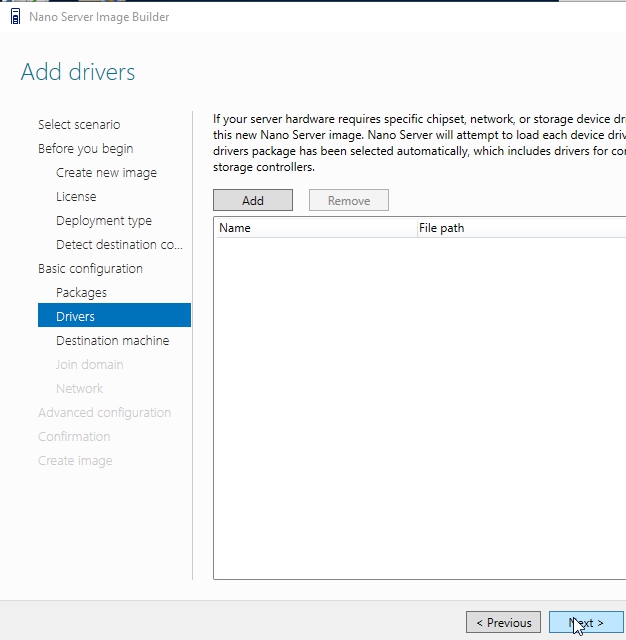The height and width of the screenshot is (640, 626).
Task: Jump to Before you begin step
Action: coord(85,149)
